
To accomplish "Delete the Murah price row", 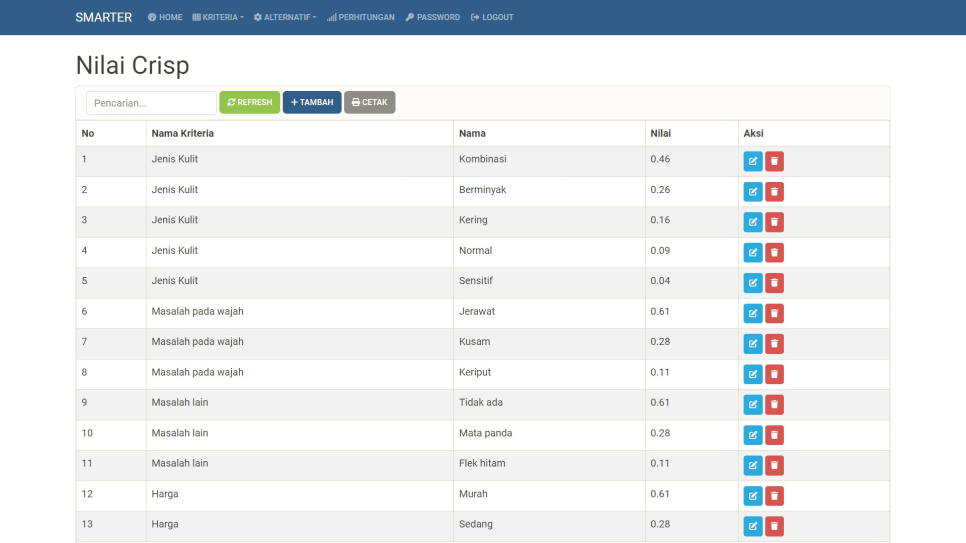I will pyautogui.click(x=774, y=496).
